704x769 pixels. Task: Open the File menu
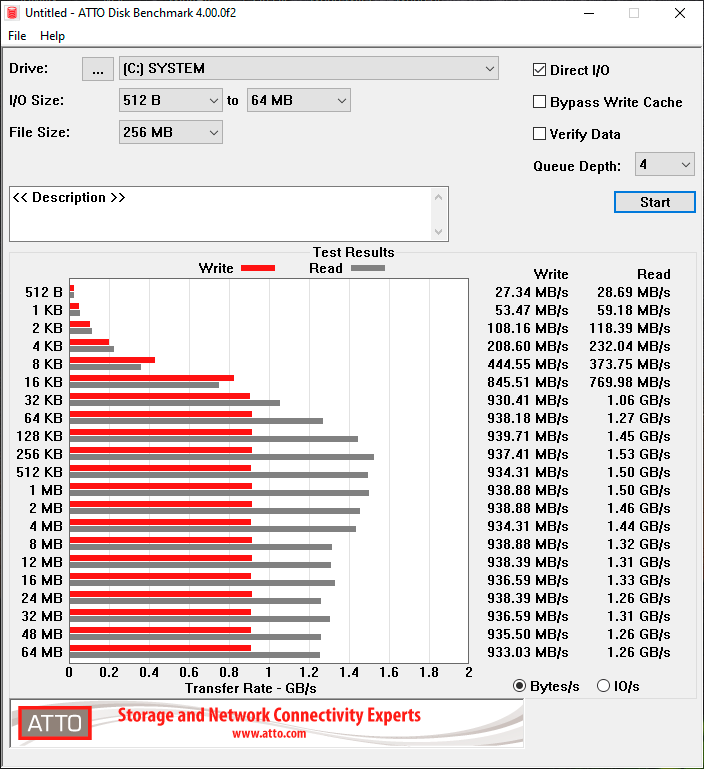click(17, 36)
